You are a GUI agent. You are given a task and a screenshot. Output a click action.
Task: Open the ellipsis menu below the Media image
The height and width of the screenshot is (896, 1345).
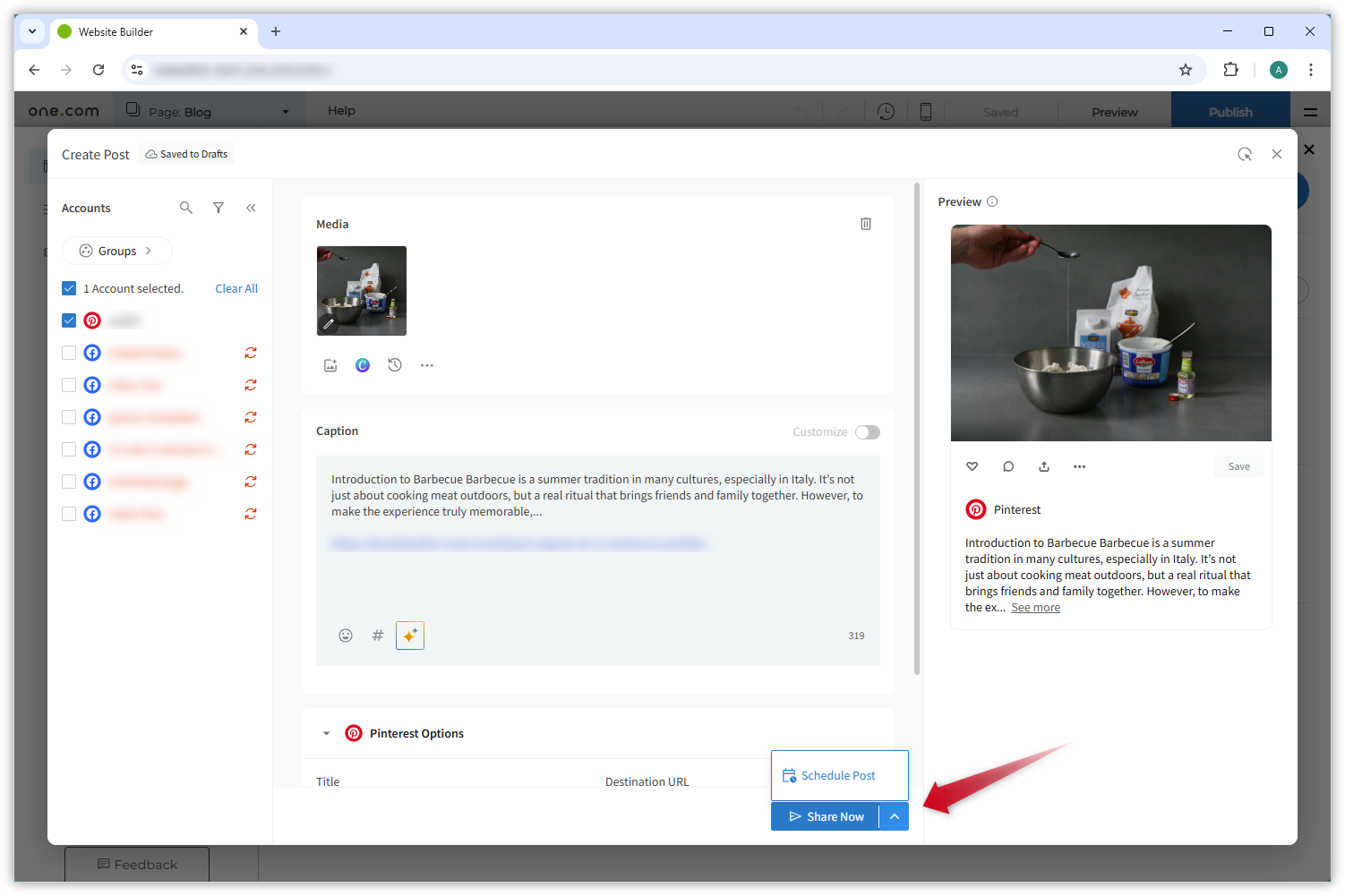coord(426,364)
